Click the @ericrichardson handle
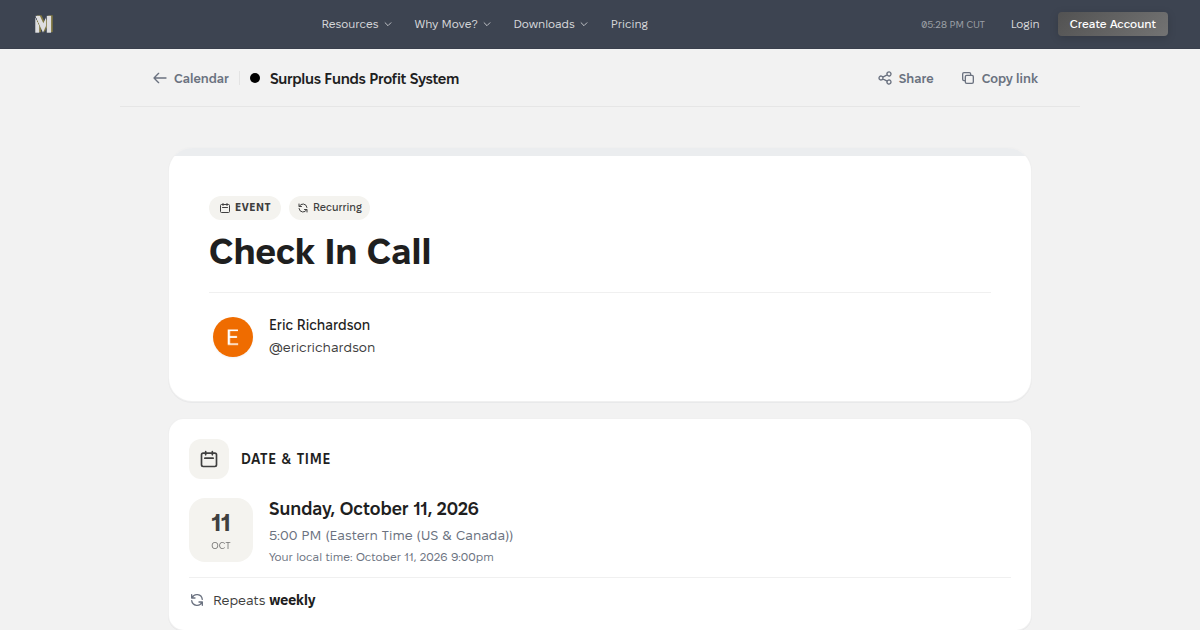1200x630 pixels. pos(322,348)
